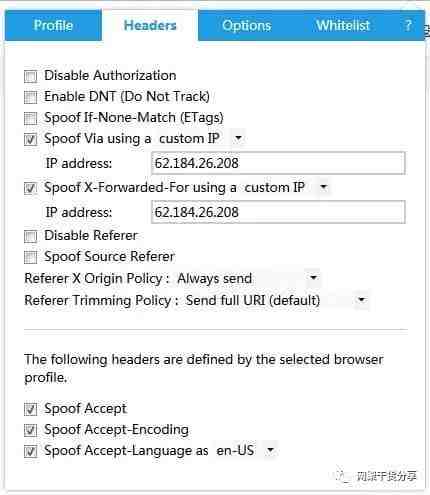430x495 pixels.
Task: Click the Spoof Via IP address field
Action: tap(278, 163)
